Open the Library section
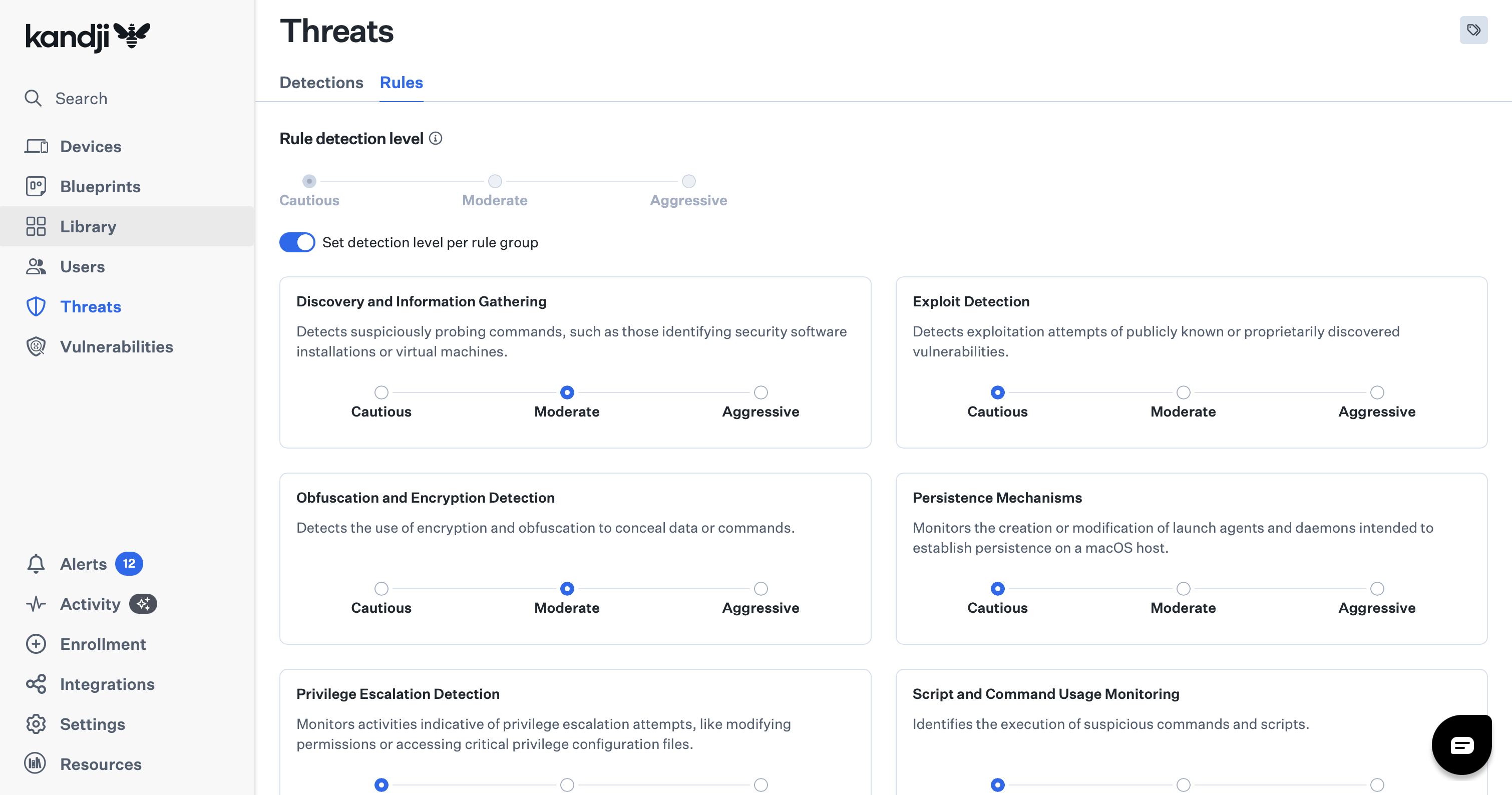The height and width of the screenshot is (795, 1512). [88, 226]
